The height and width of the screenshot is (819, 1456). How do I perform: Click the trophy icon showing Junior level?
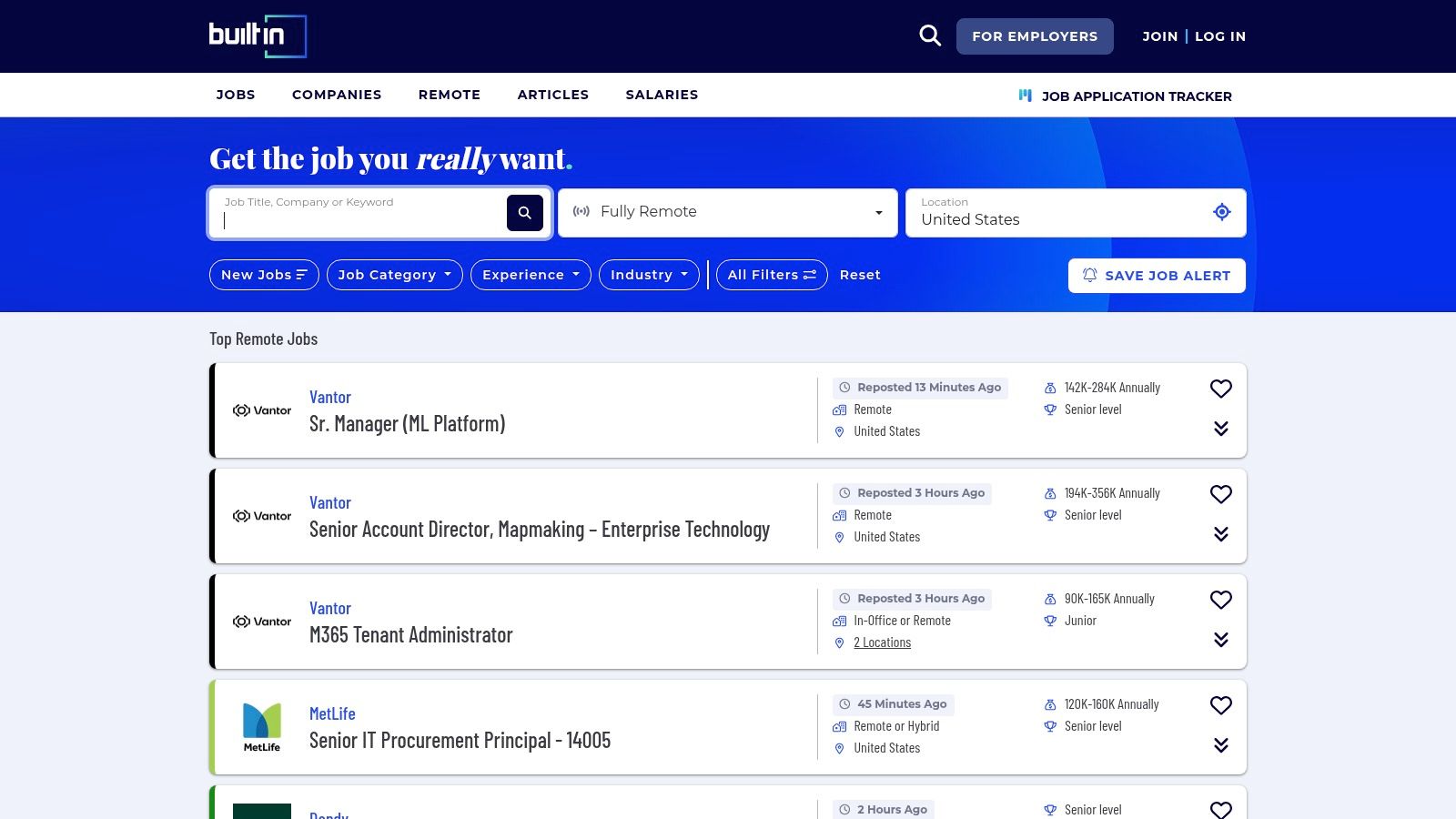tap(1051, 621)
